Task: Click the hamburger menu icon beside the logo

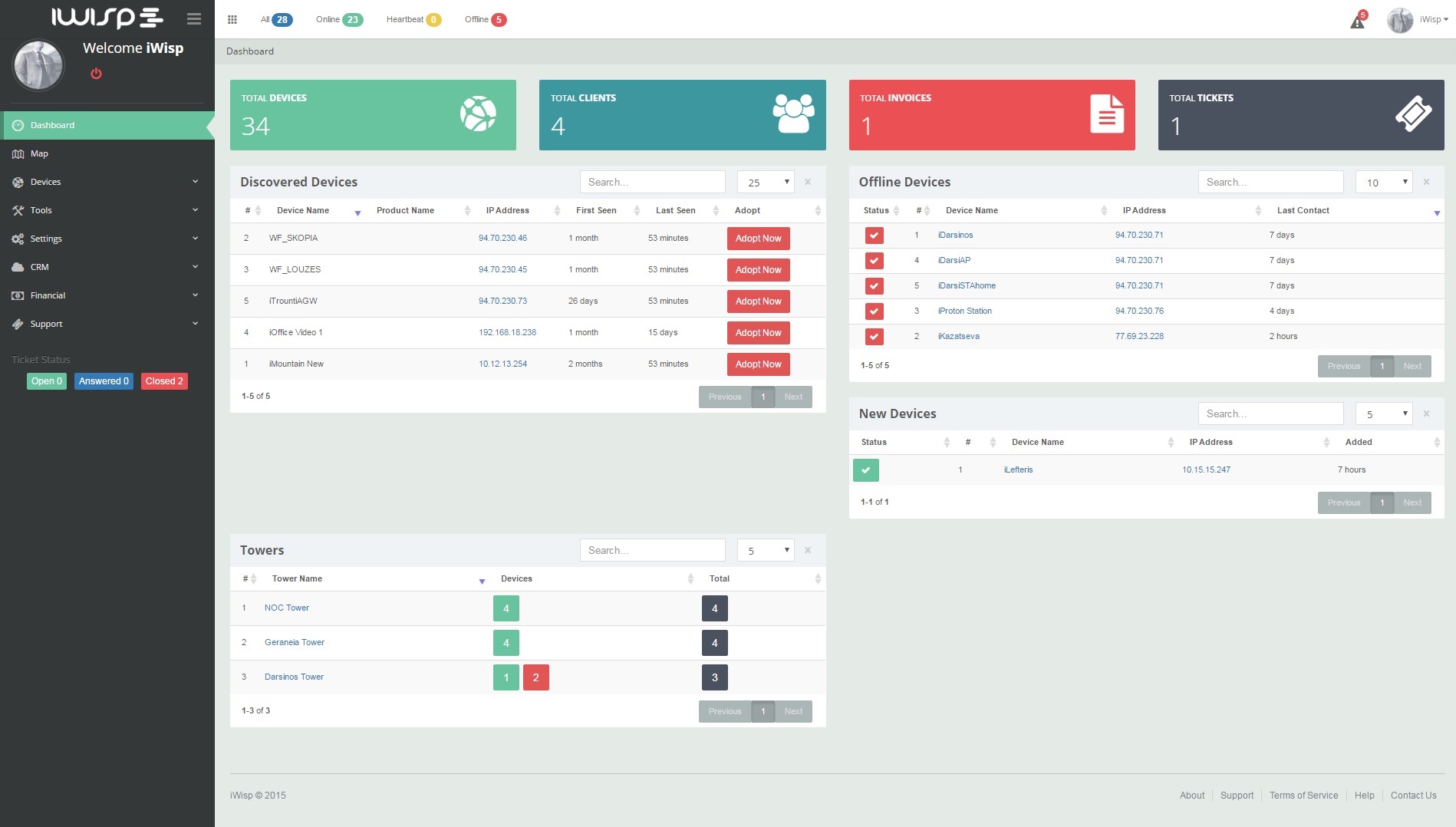Action: 194,18
